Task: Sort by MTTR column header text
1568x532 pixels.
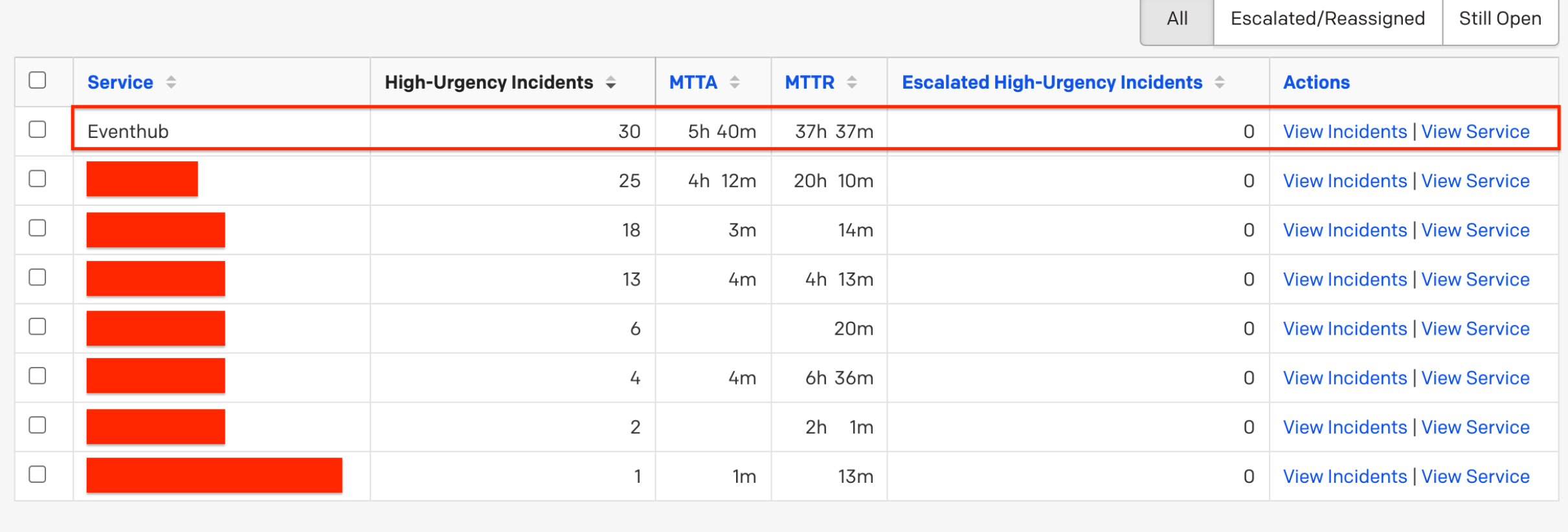Action: [x=809, y=82]
